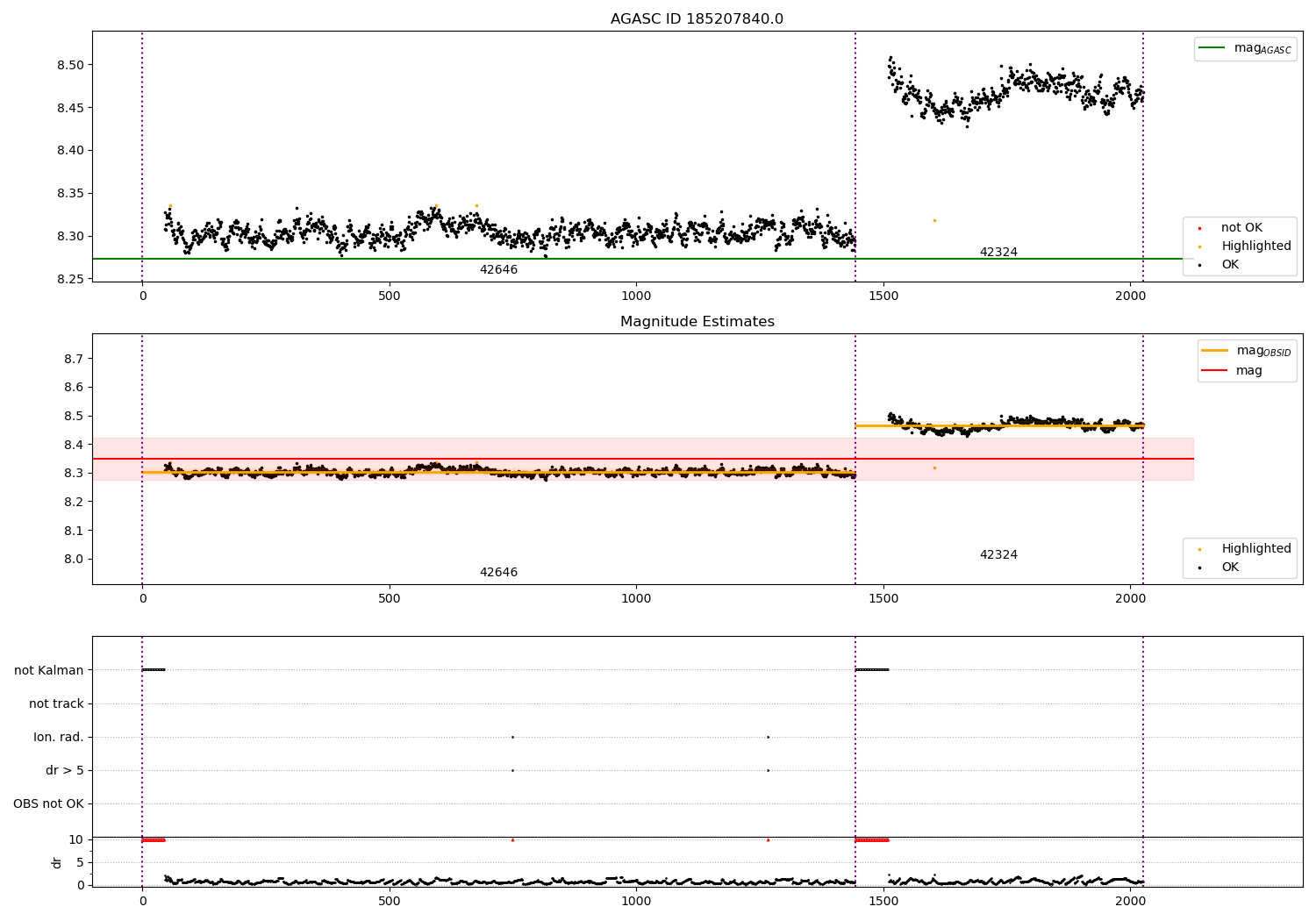Select the mag AGASC legend entry
Screen dimensions: 1316x921
[x=1245, y=48]
